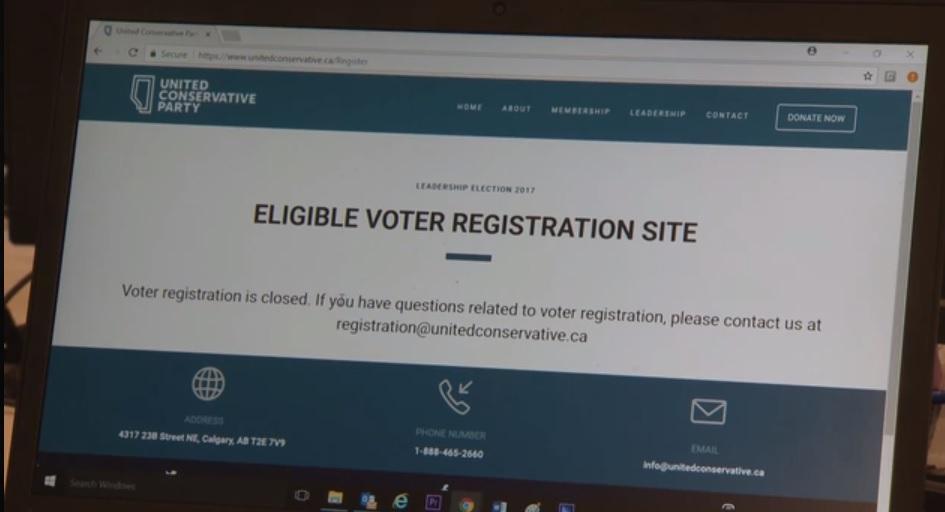Reload the page with refresh icon
The image size is (945, 512).
coord(133,53)
